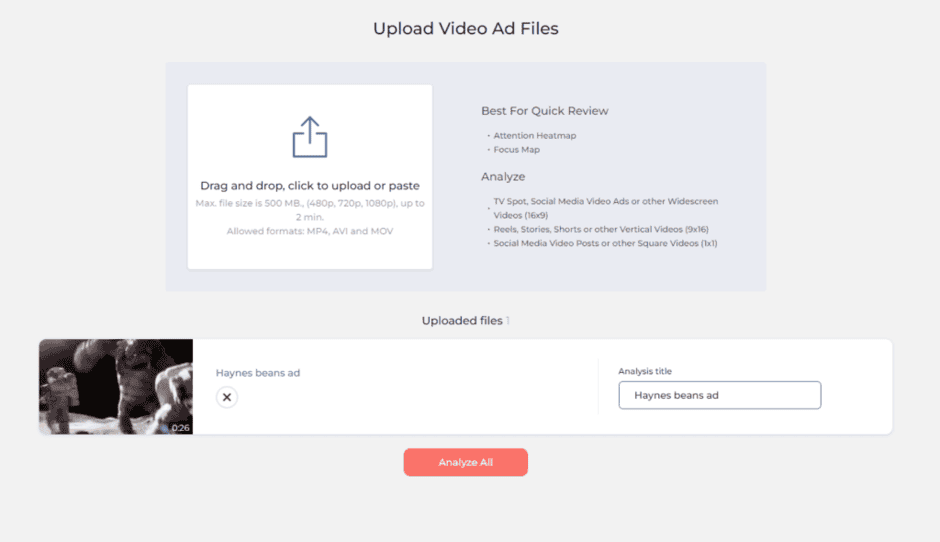
Task: Click the 0:26 duration on the thumbnail
Action: [x=180, y=427]
